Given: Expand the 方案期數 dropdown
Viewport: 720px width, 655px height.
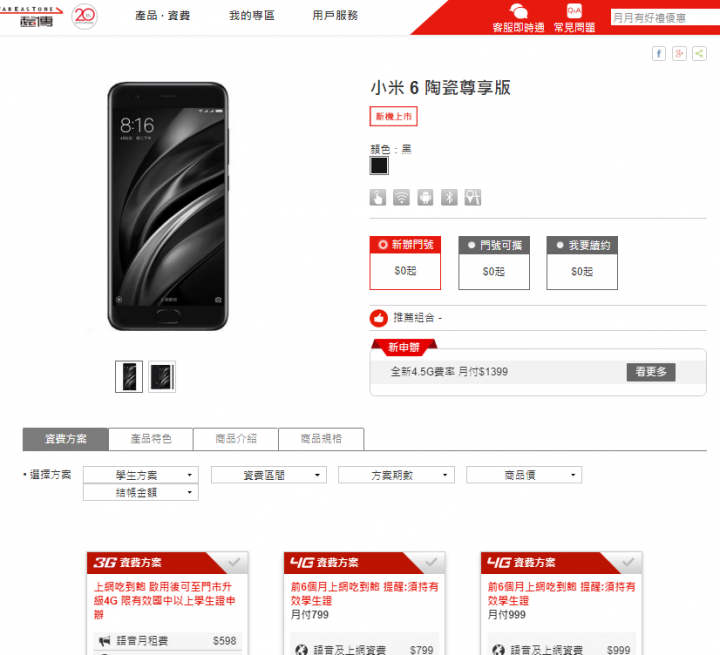Looking at the screenshot, I should tap(396, 475).
